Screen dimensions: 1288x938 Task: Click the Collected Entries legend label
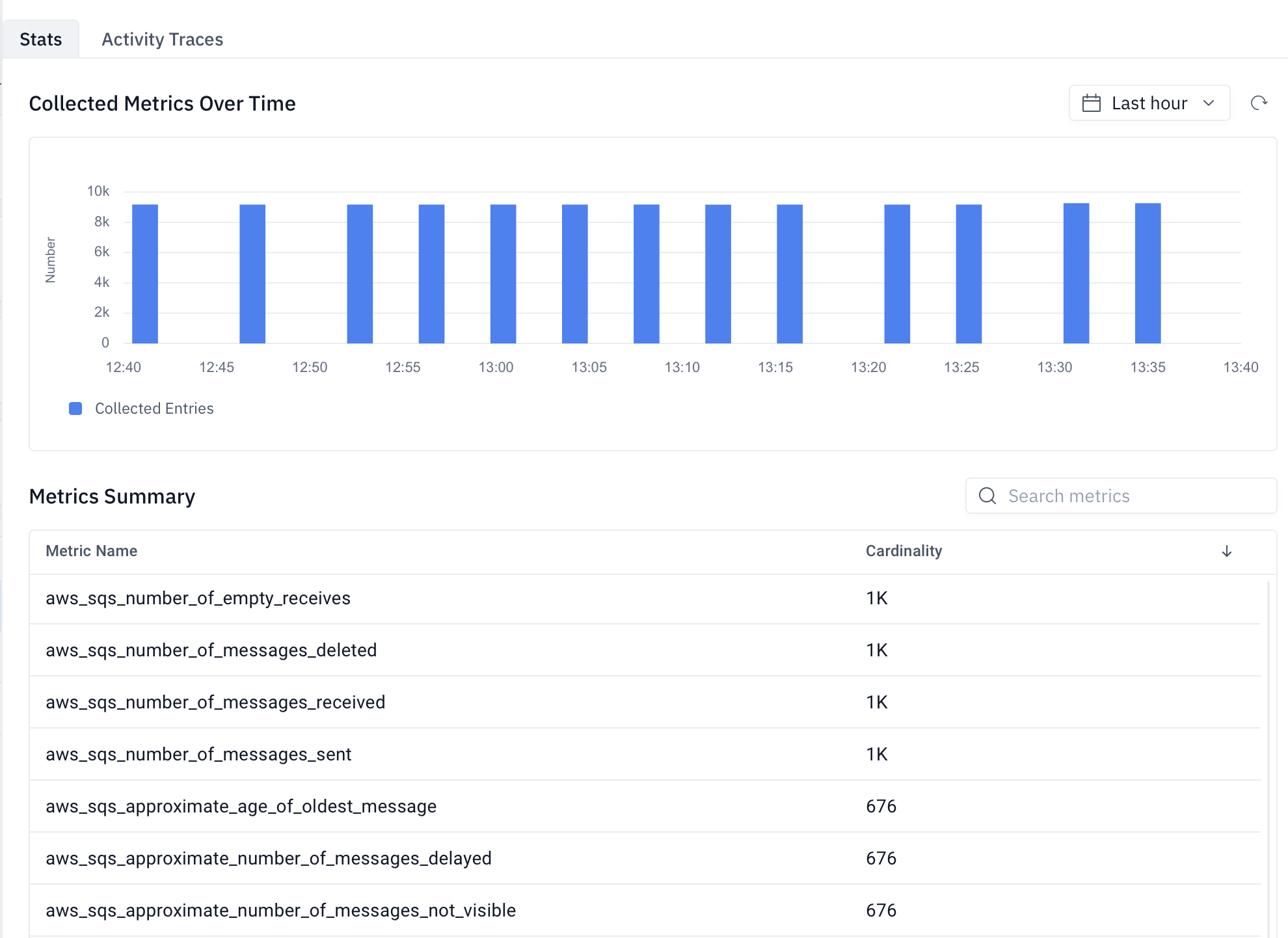click(x=154, y=409)
